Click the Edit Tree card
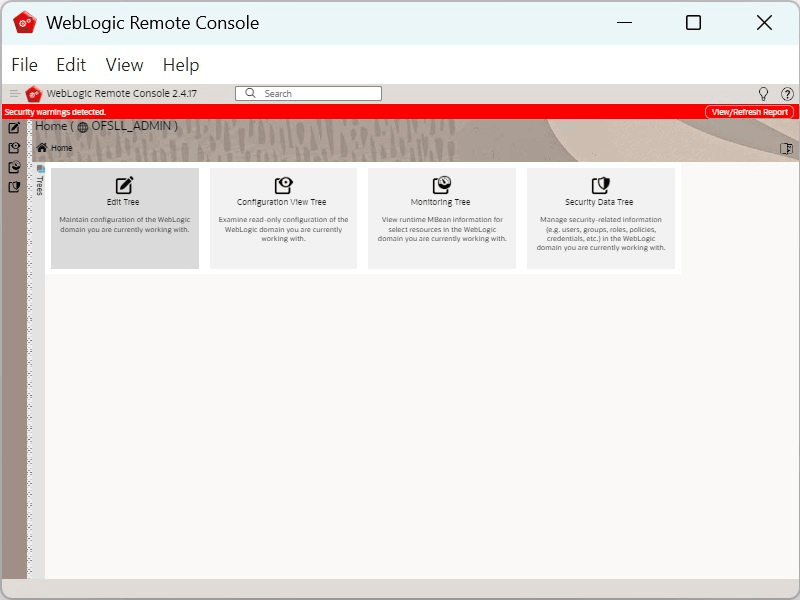The height and width of the screenshot is (600, 800). [125, 218]
